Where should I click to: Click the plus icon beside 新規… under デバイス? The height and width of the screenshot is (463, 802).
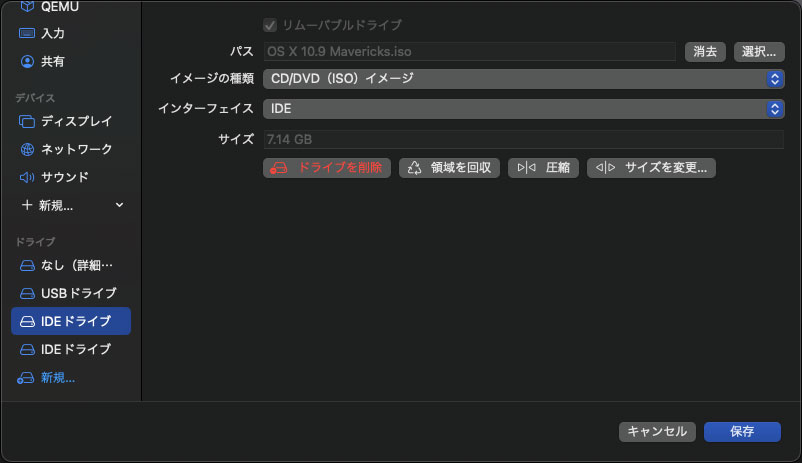point(27,205)
